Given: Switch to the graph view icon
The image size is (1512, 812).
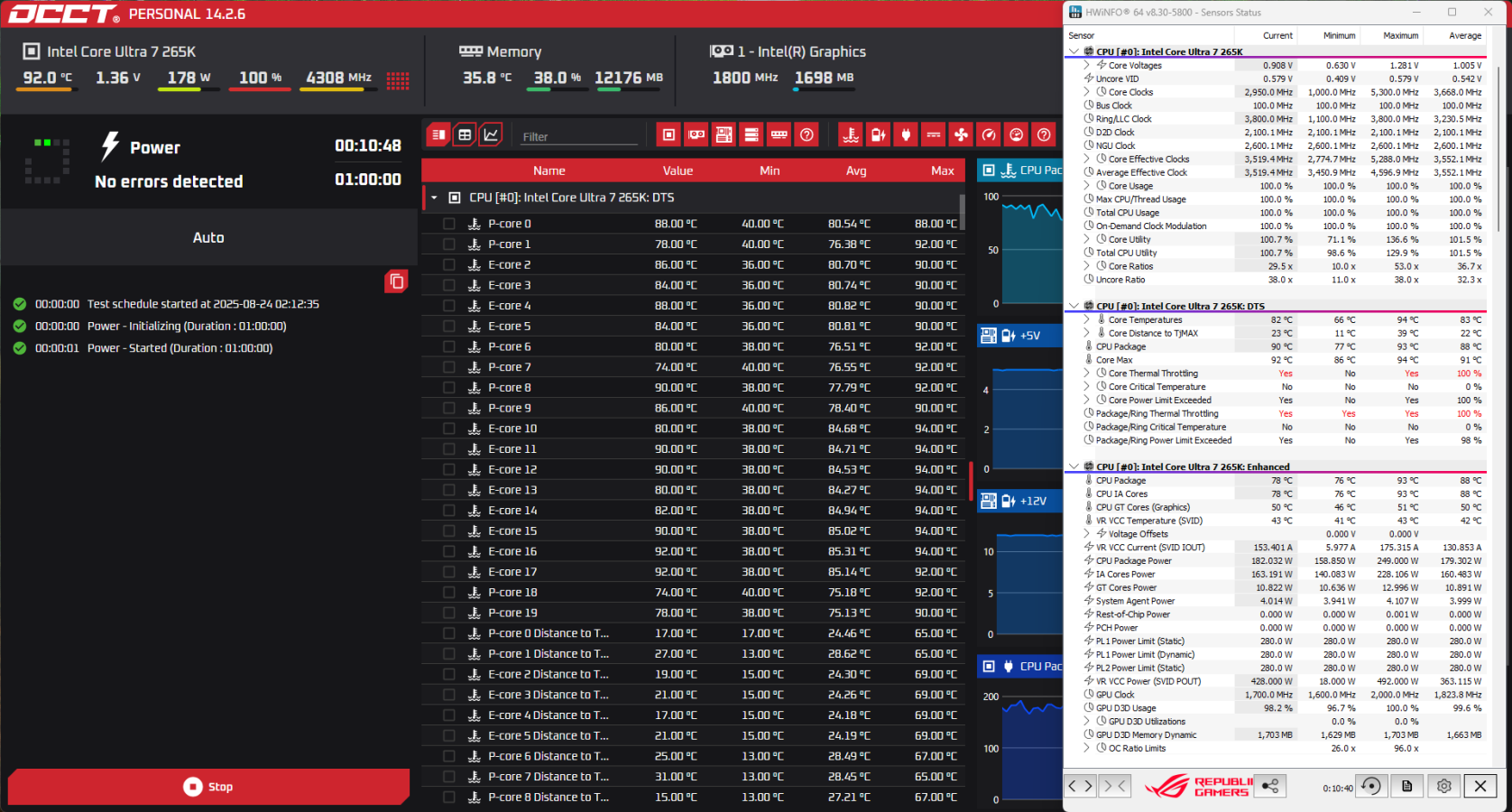Looking at the screenshot, I should click(x=491, y=135).
